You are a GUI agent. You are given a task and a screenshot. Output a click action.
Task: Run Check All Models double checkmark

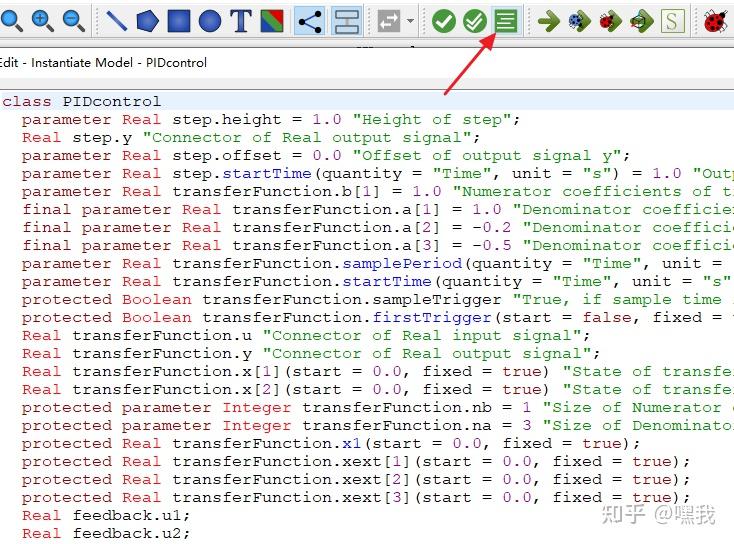pyautogui.click(x=475, y=21)
